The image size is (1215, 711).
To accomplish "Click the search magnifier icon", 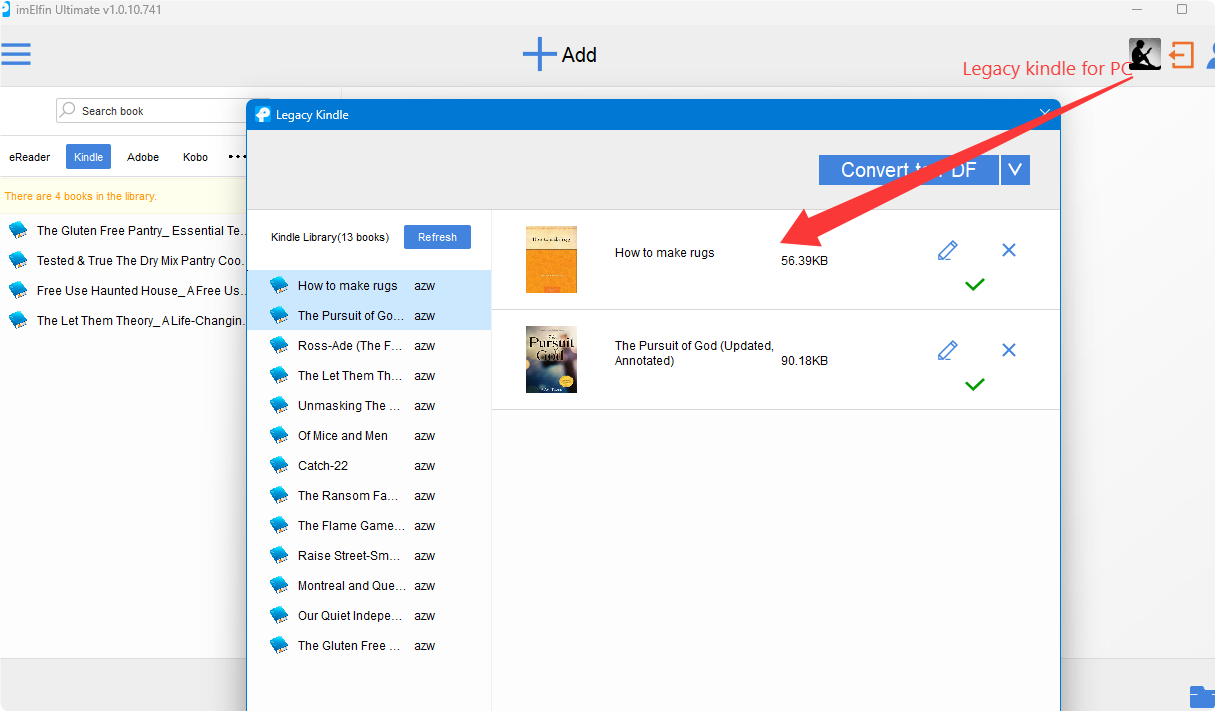I will [x=67, y=110].
